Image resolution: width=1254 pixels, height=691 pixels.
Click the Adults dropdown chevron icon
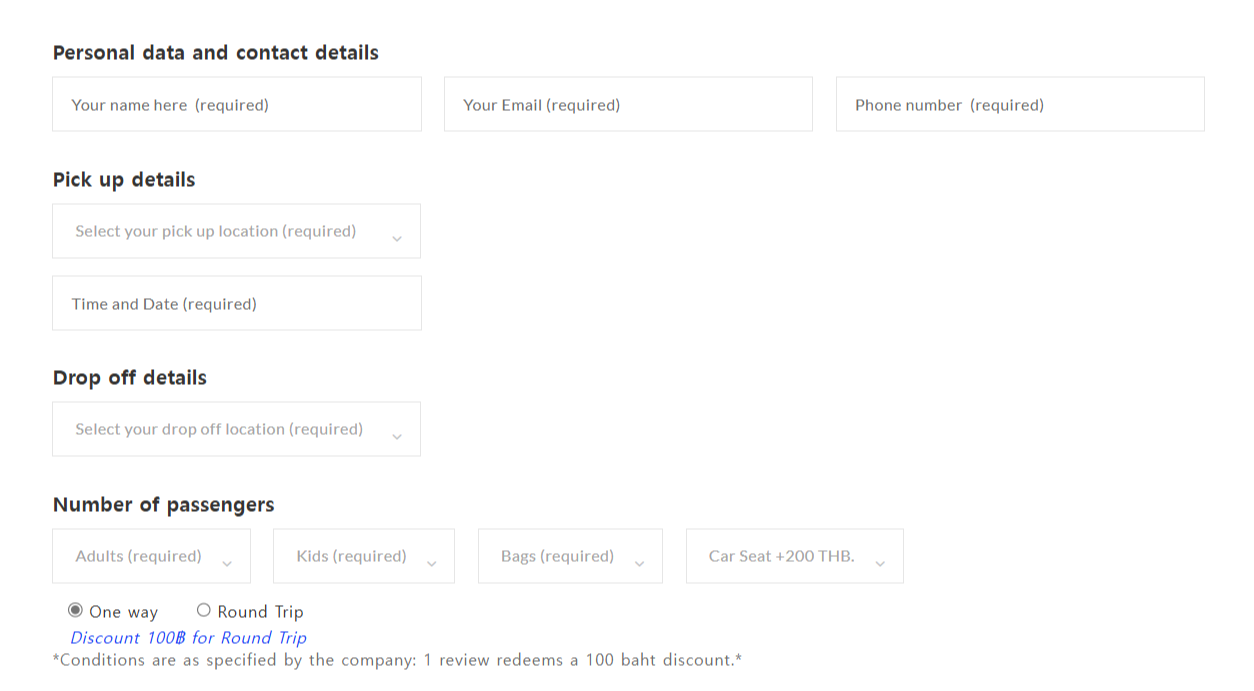(227, 564)
